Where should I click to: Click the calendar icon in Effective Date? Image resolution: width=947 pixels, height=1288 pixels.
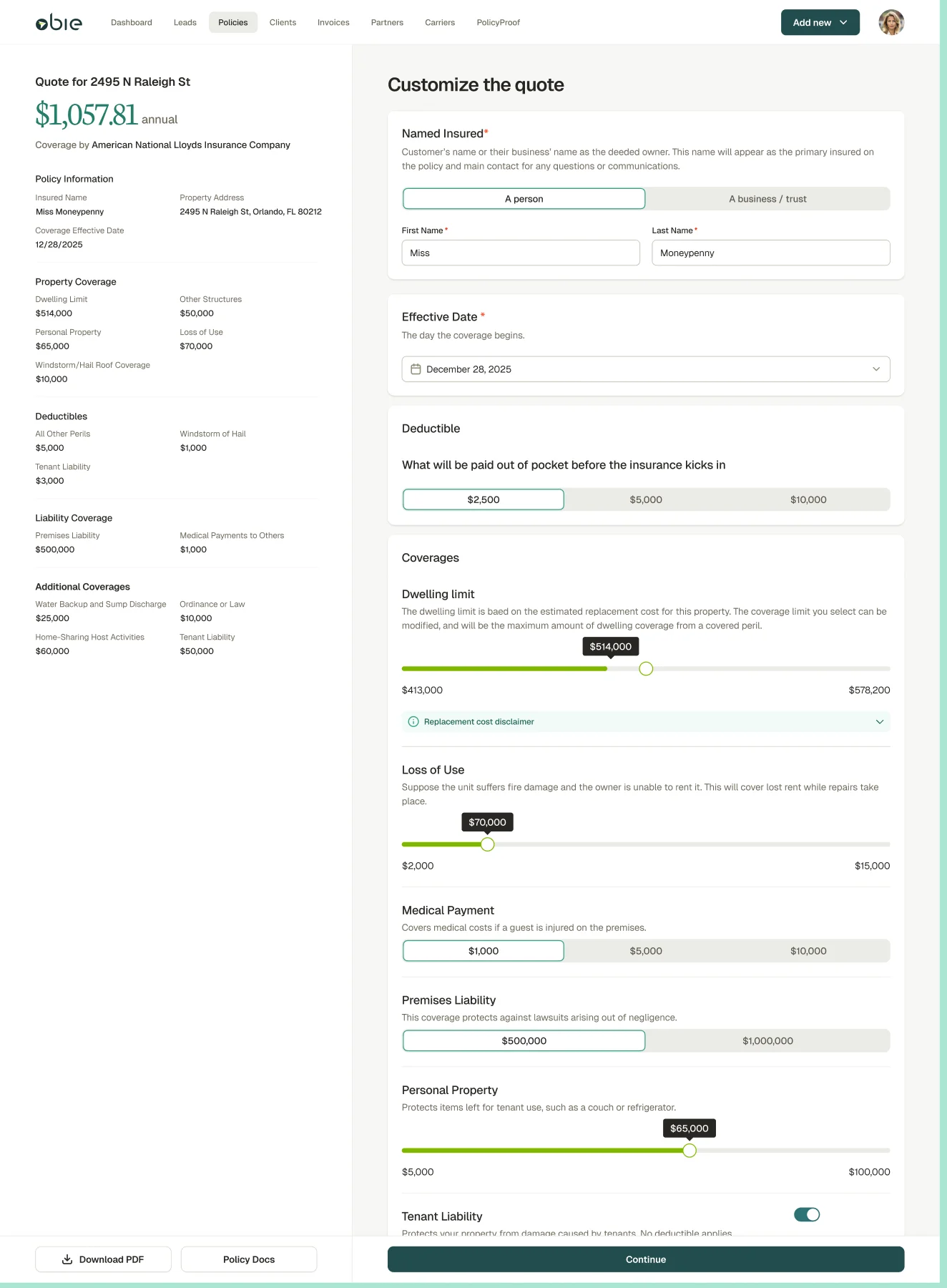click(416, 369)
